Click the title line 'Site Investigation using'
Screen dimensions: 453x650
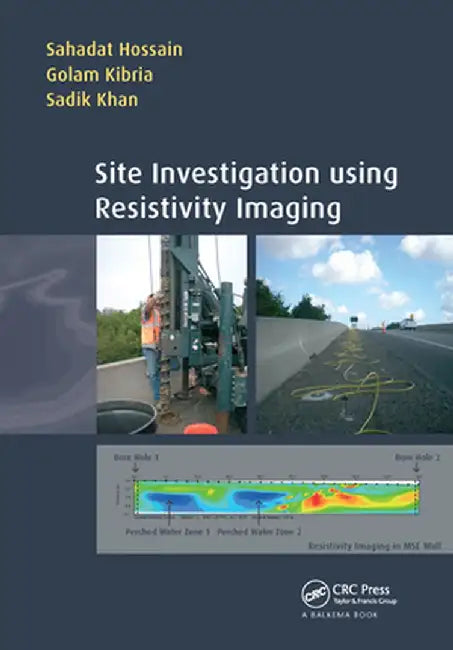pos(246,175)
